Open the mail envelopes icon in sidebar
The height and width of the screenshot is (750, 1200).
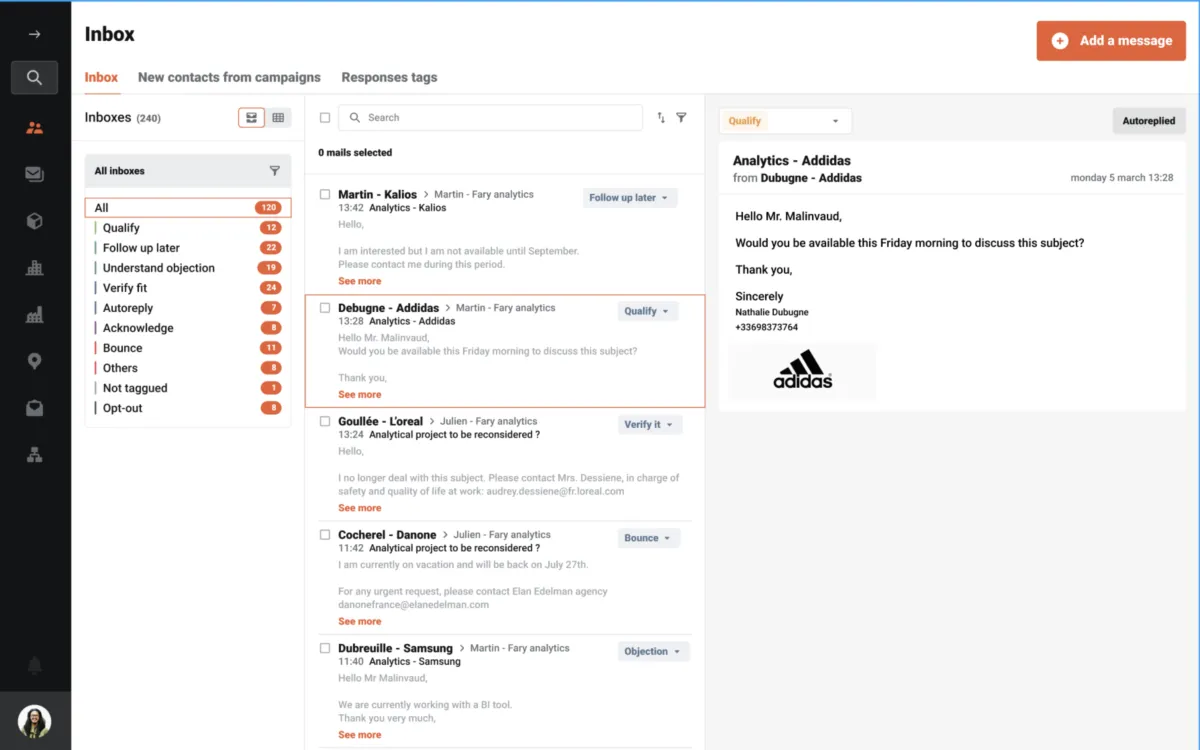[34, 174]
